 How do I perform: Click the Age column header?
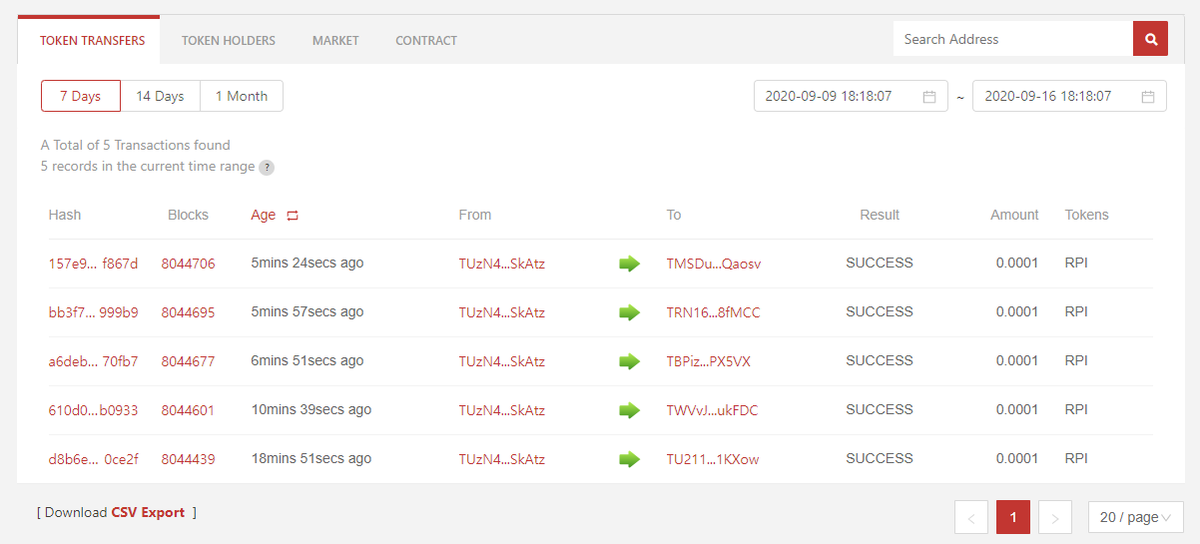coord(263,215)
